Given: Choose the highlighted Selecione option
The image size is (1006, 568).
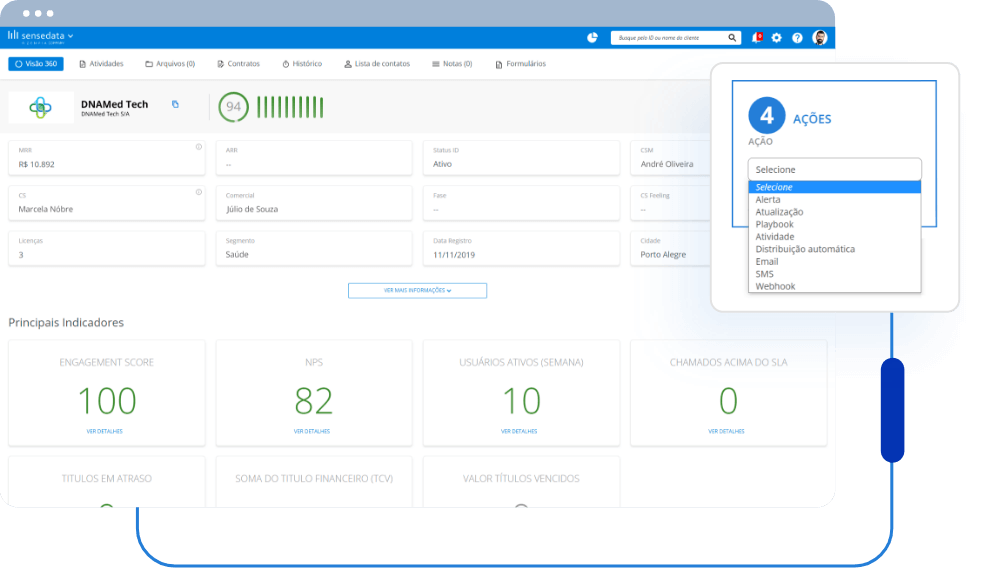Looking at the screenshot, I should (x=834, y=187).
